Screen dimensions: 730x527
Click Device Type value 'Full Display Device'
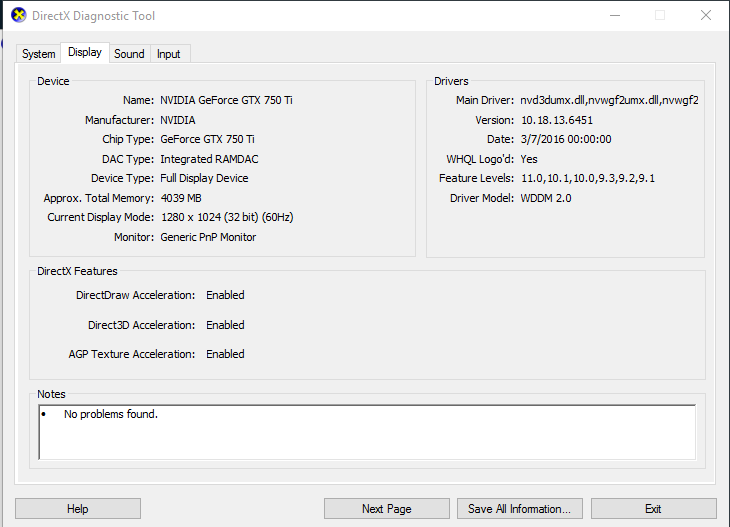coord(204,178)
